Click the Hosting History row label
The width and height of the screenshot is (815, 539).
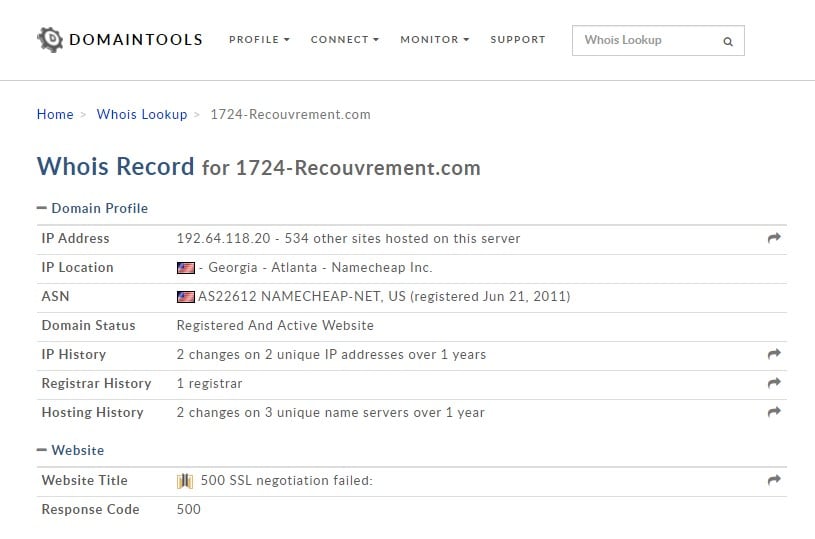coord(93,413)
